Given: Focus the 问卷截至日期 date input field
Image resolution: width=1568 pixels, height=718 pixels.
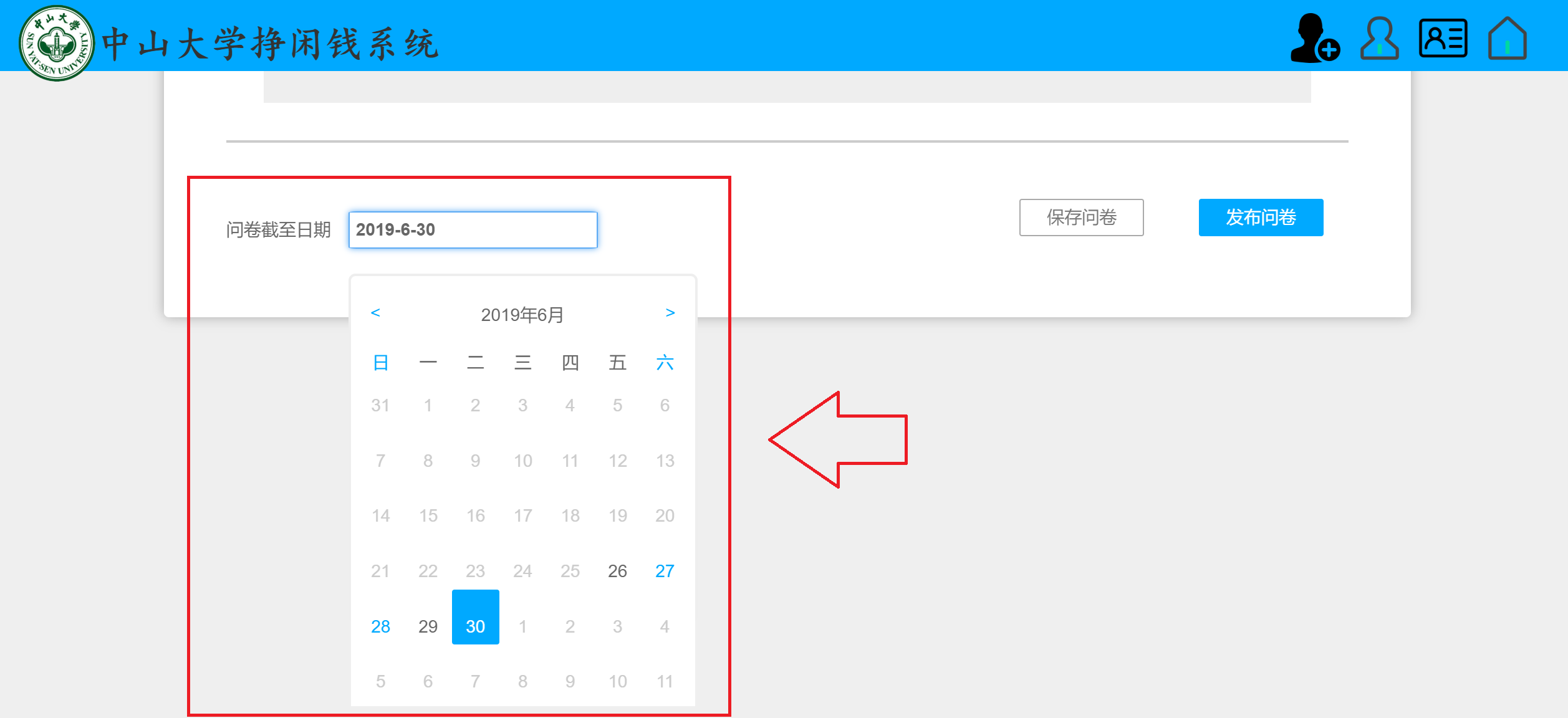Looking at the screenshot, I should click(473, 230).
